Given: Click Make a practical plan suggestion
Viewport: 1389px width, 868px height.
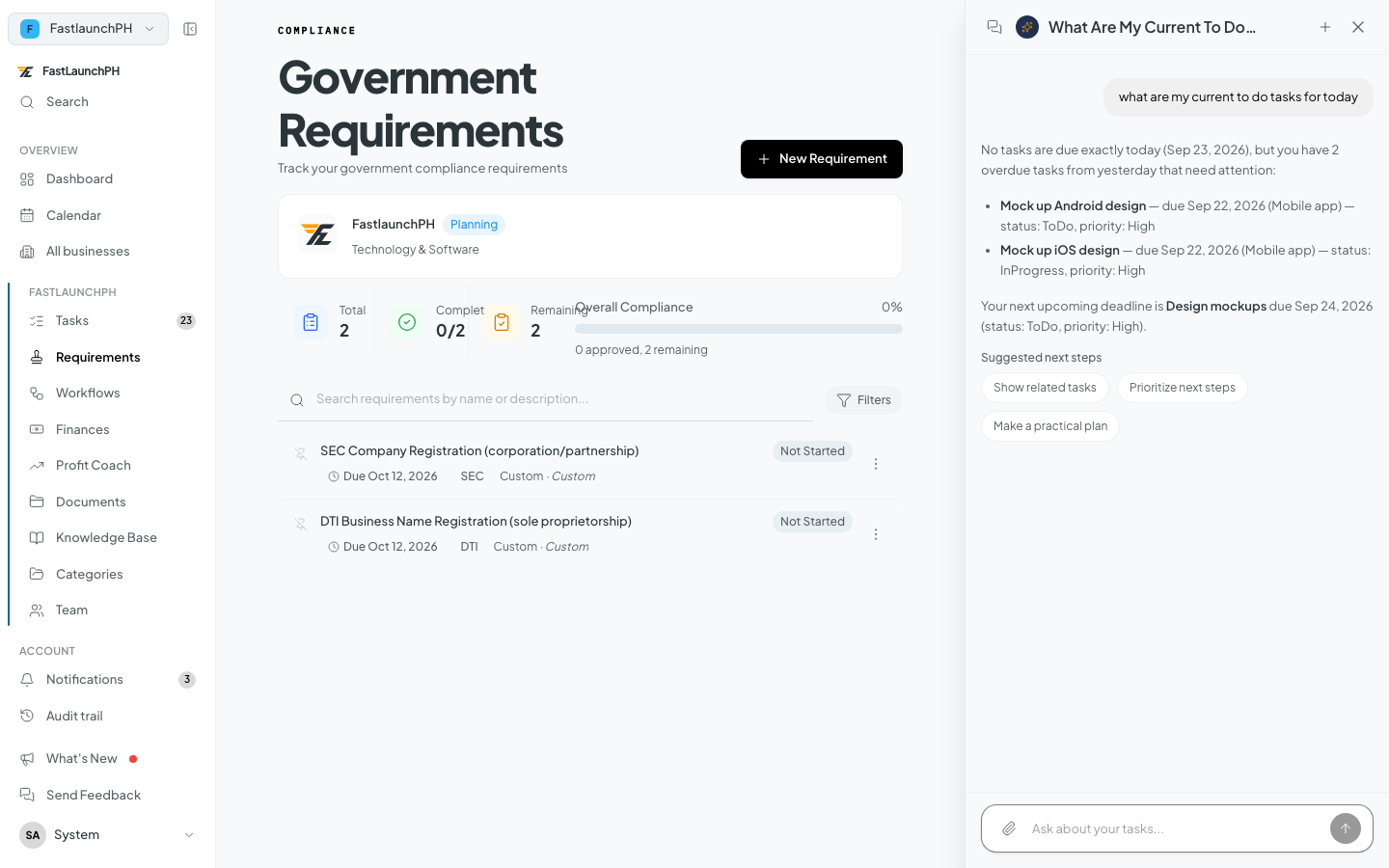Looking at the screenshot, I should [1050, 426].
